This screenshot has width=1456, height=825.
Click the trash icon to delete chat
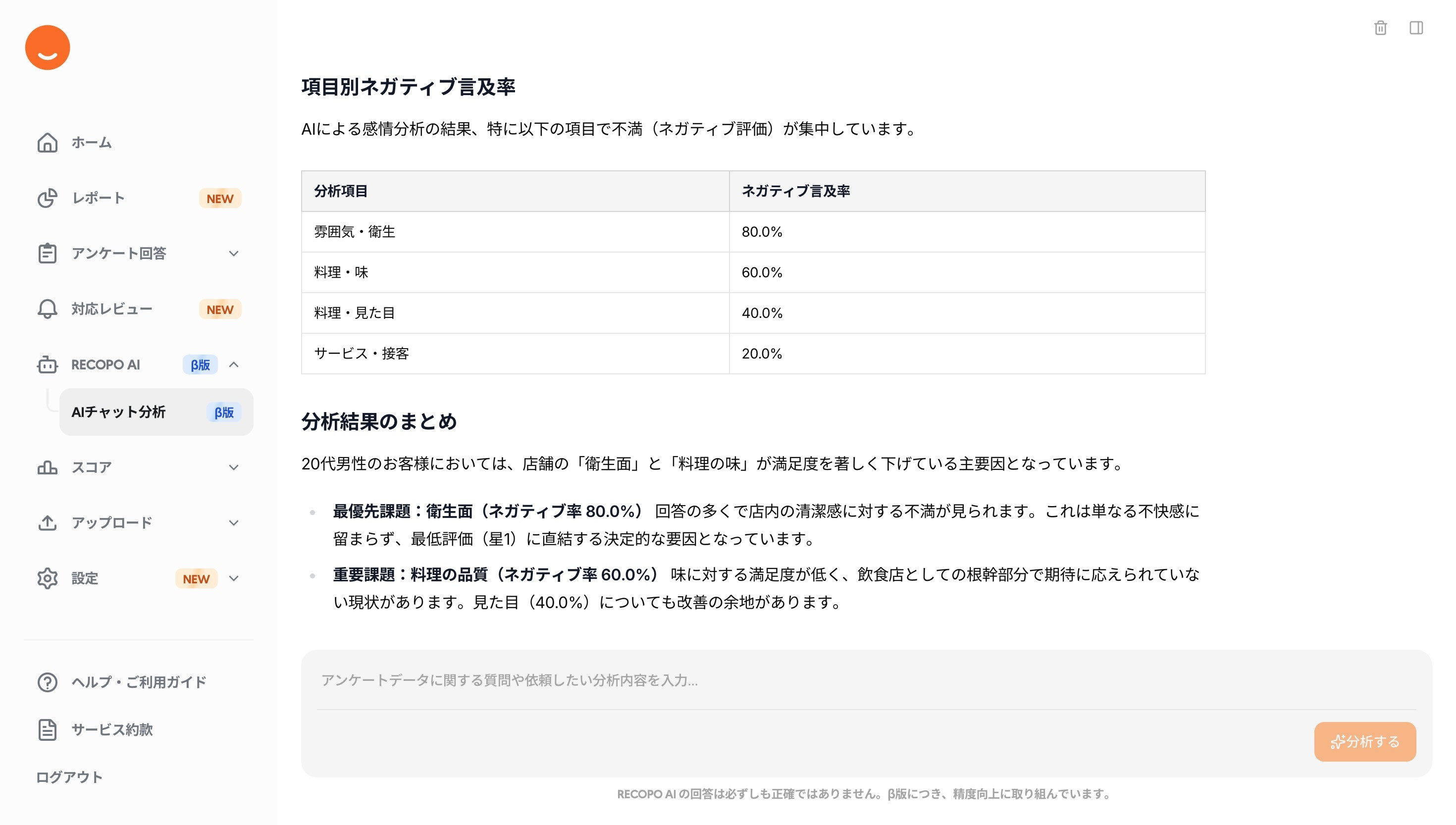(1380, 28)
